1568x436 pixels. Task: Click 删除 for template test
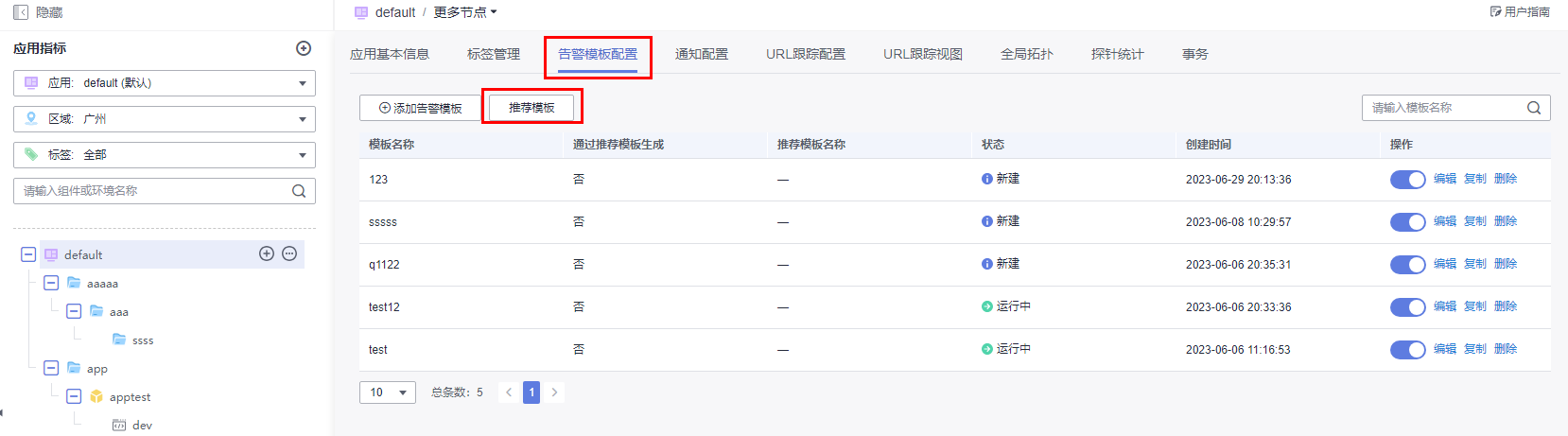(x=1506, y=349)
